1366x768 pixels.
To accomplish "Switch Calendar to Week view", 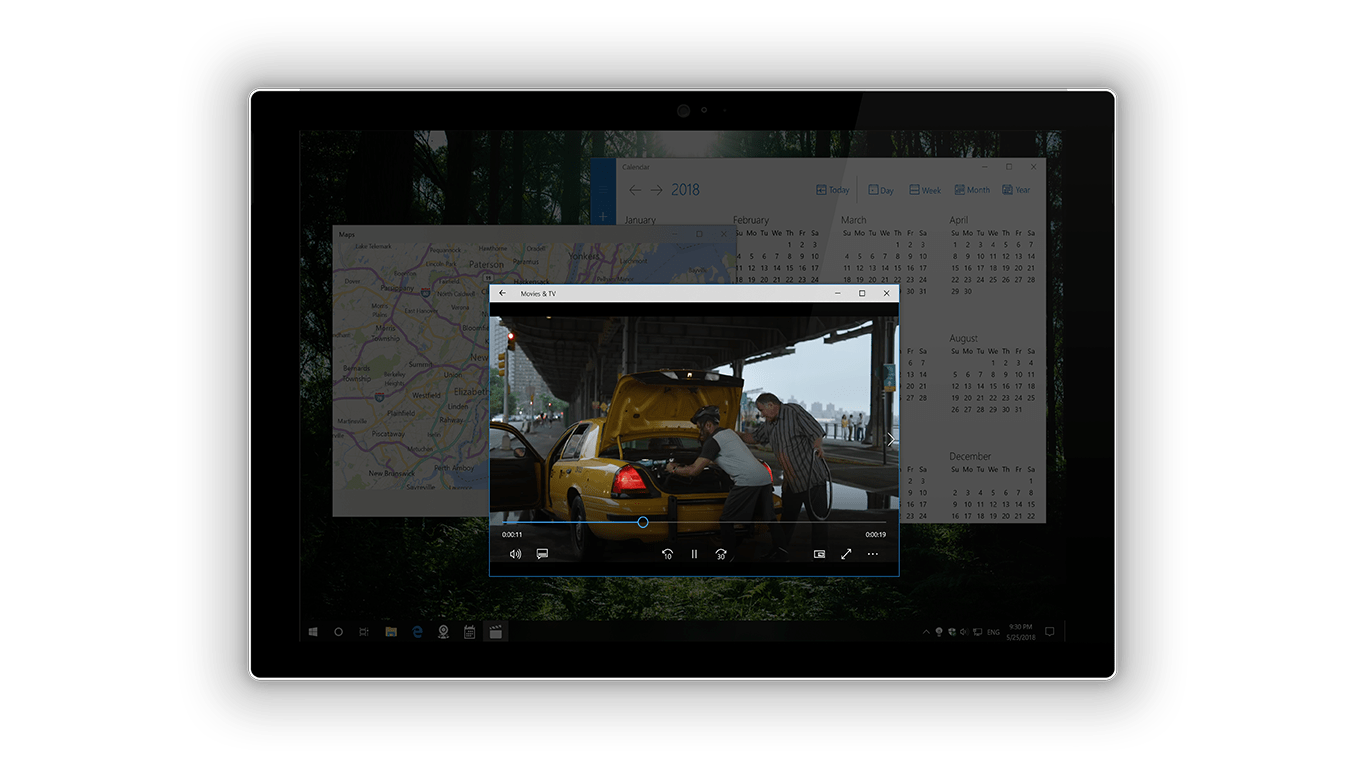I will [925, 190].
